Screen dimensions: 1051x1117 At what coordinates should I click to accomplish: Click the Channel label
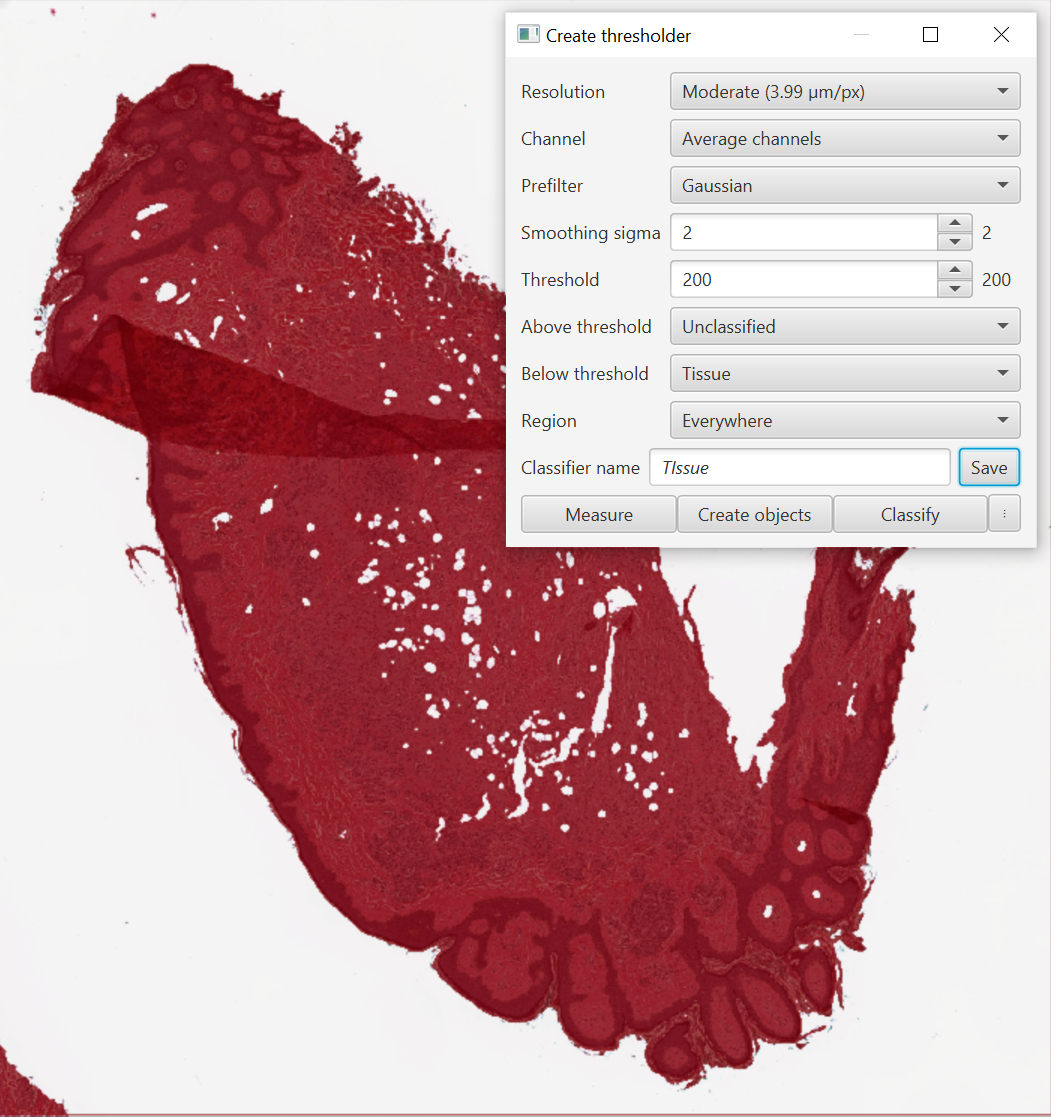coord(553,138)
